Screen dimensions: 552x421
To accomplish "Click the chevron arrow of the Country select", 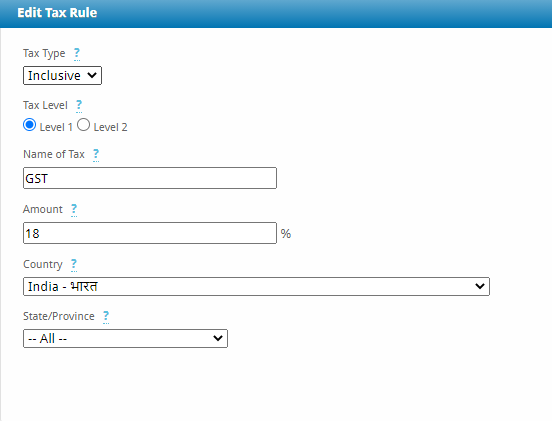I will click(480, 287).
